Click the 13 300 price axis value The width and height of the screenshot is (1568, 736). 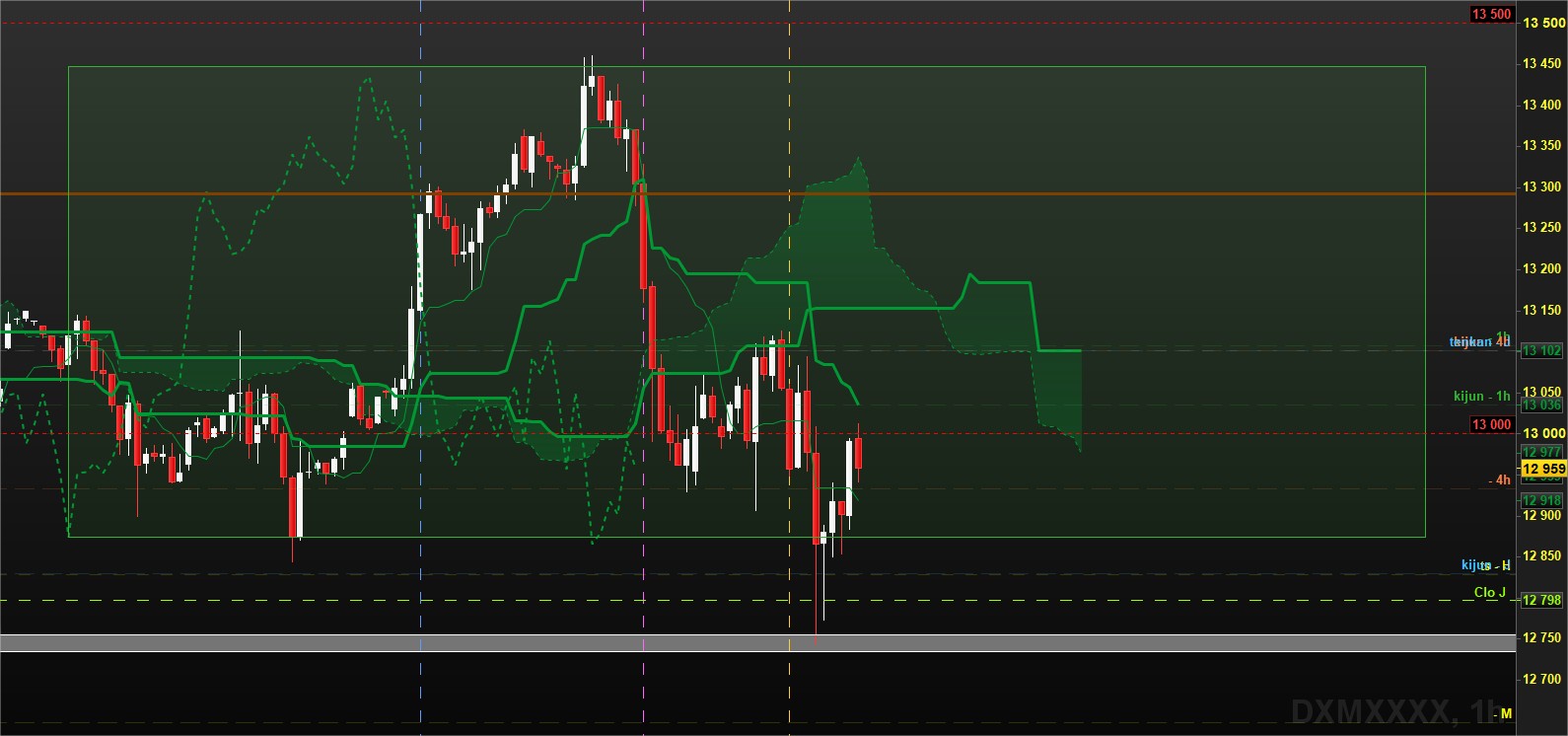coord(1541,186)
